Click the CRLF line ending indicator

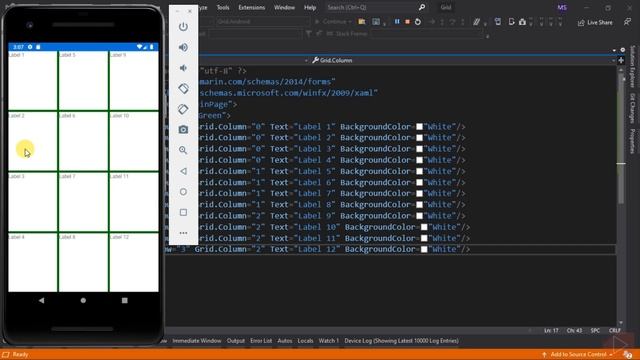615,331
